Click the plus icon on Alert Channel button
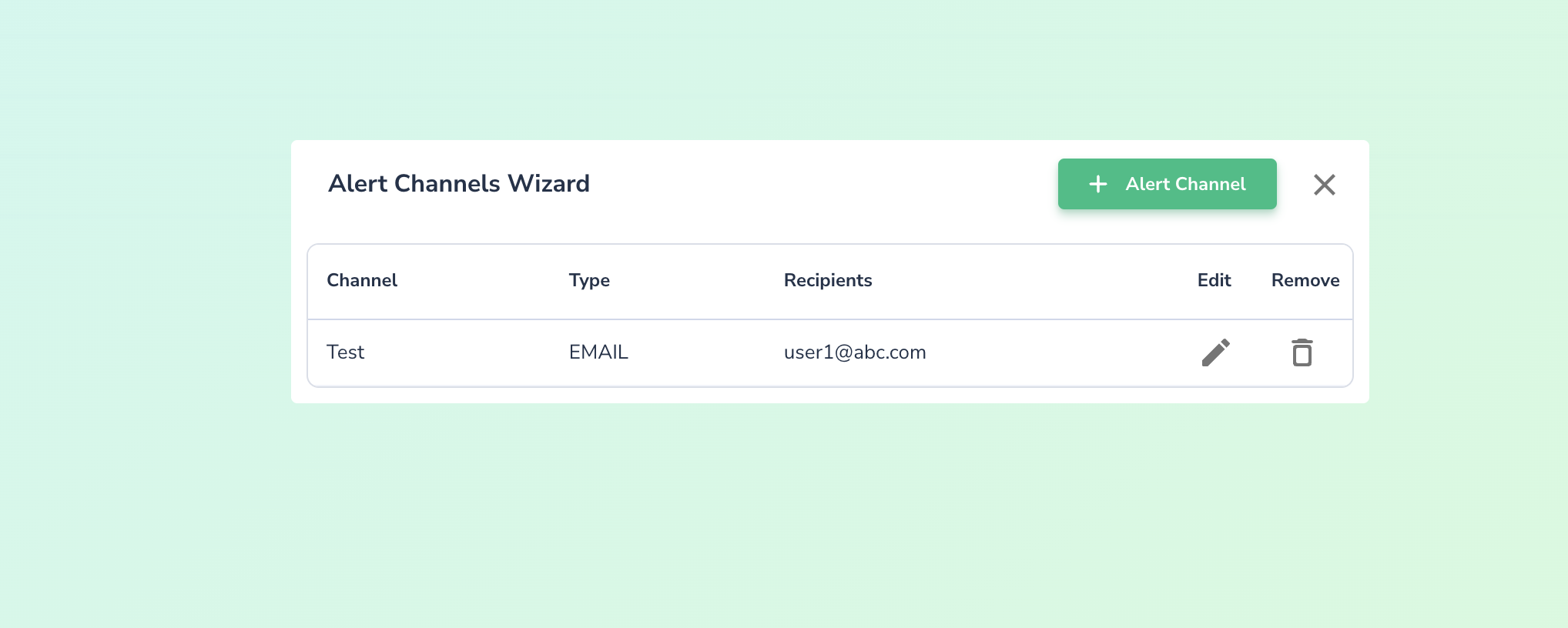The image size is (1568, 628). 1098,184
